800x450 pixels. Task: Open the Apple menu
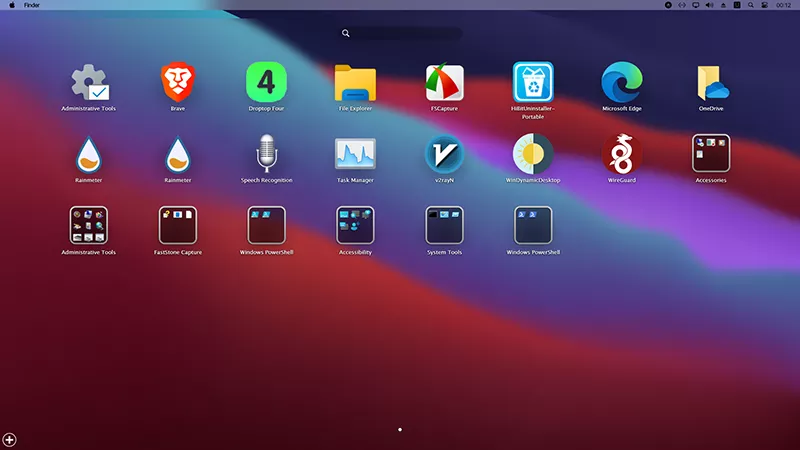(12, 5)
